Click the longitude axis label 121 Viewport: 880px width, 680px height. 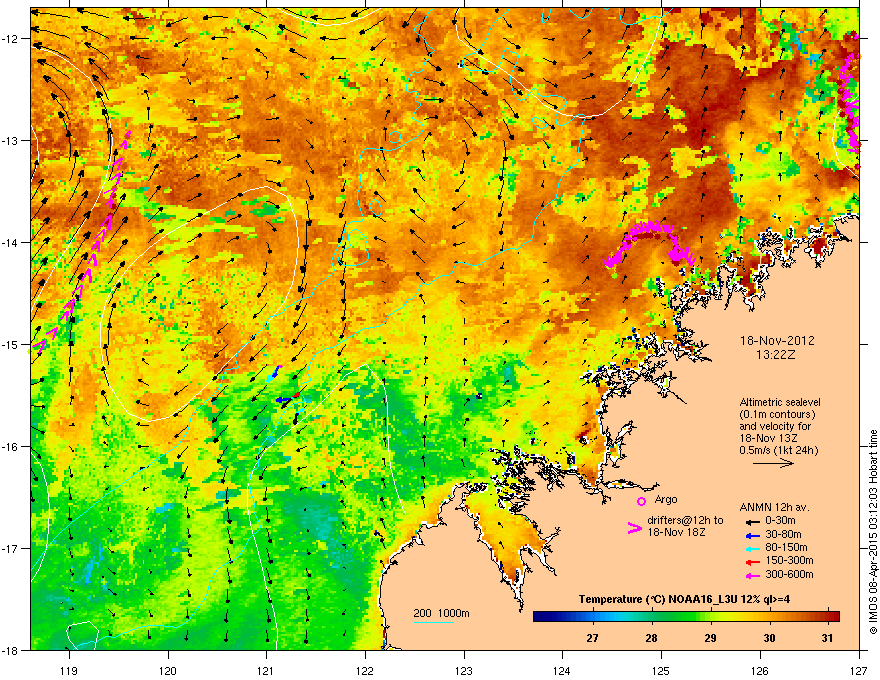(266, 671)
